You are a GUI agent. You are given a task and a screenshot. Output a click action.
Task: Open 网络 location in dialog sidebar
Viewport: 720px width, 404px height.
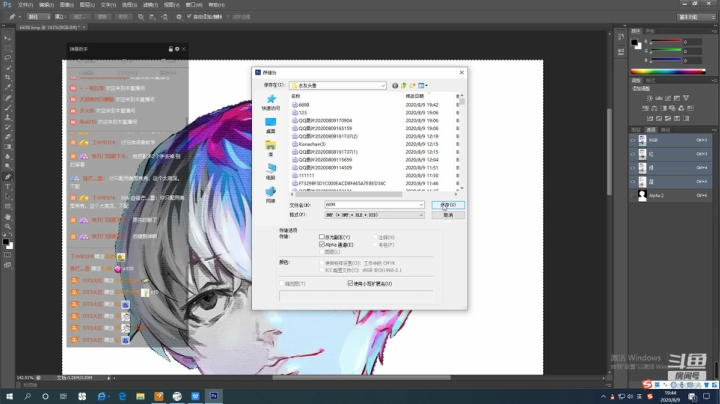click(x=270, y=195)
